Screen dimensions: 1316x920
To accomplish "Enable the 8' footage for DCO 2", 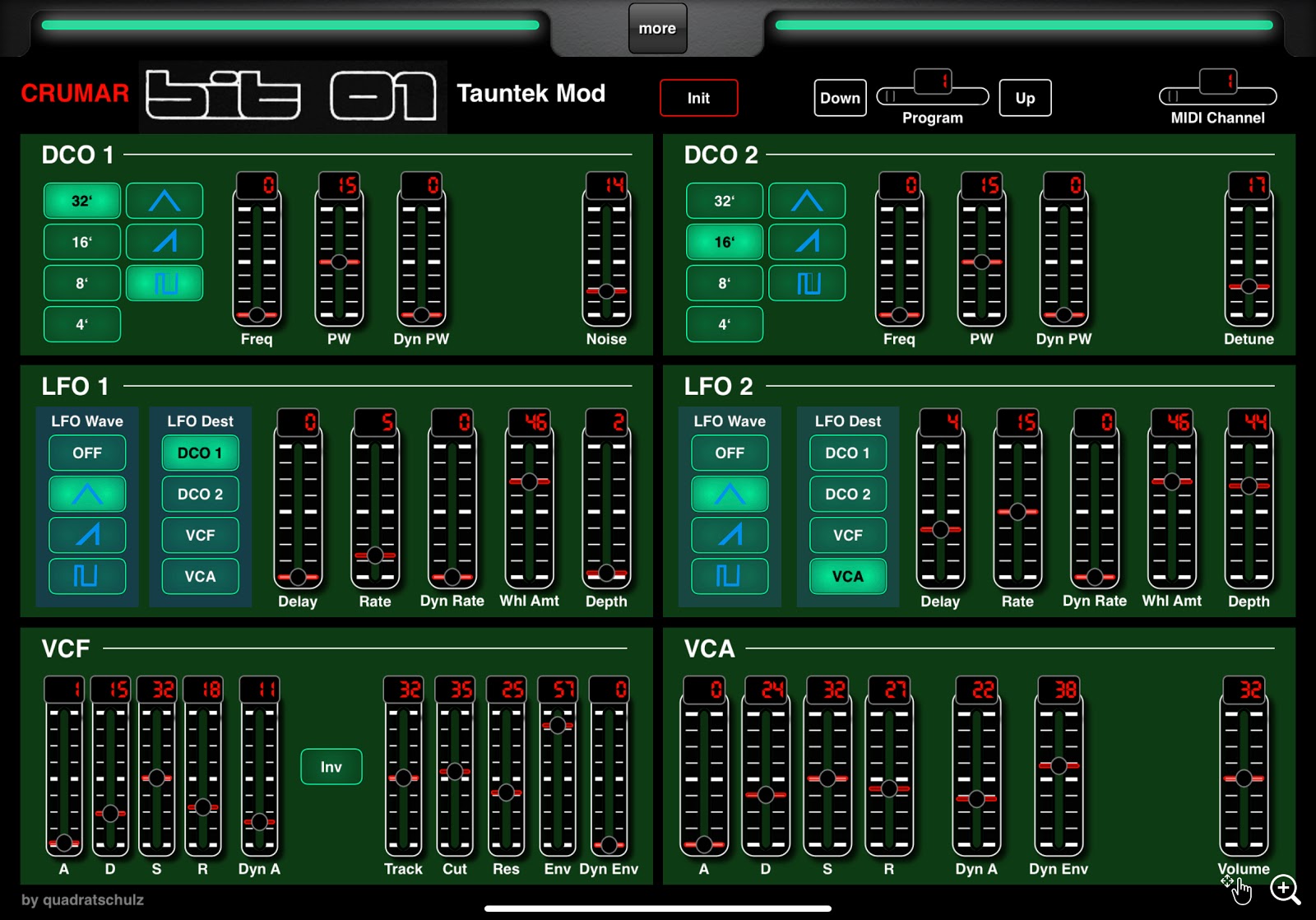I will pyautogui.click(x=724, y=283).
